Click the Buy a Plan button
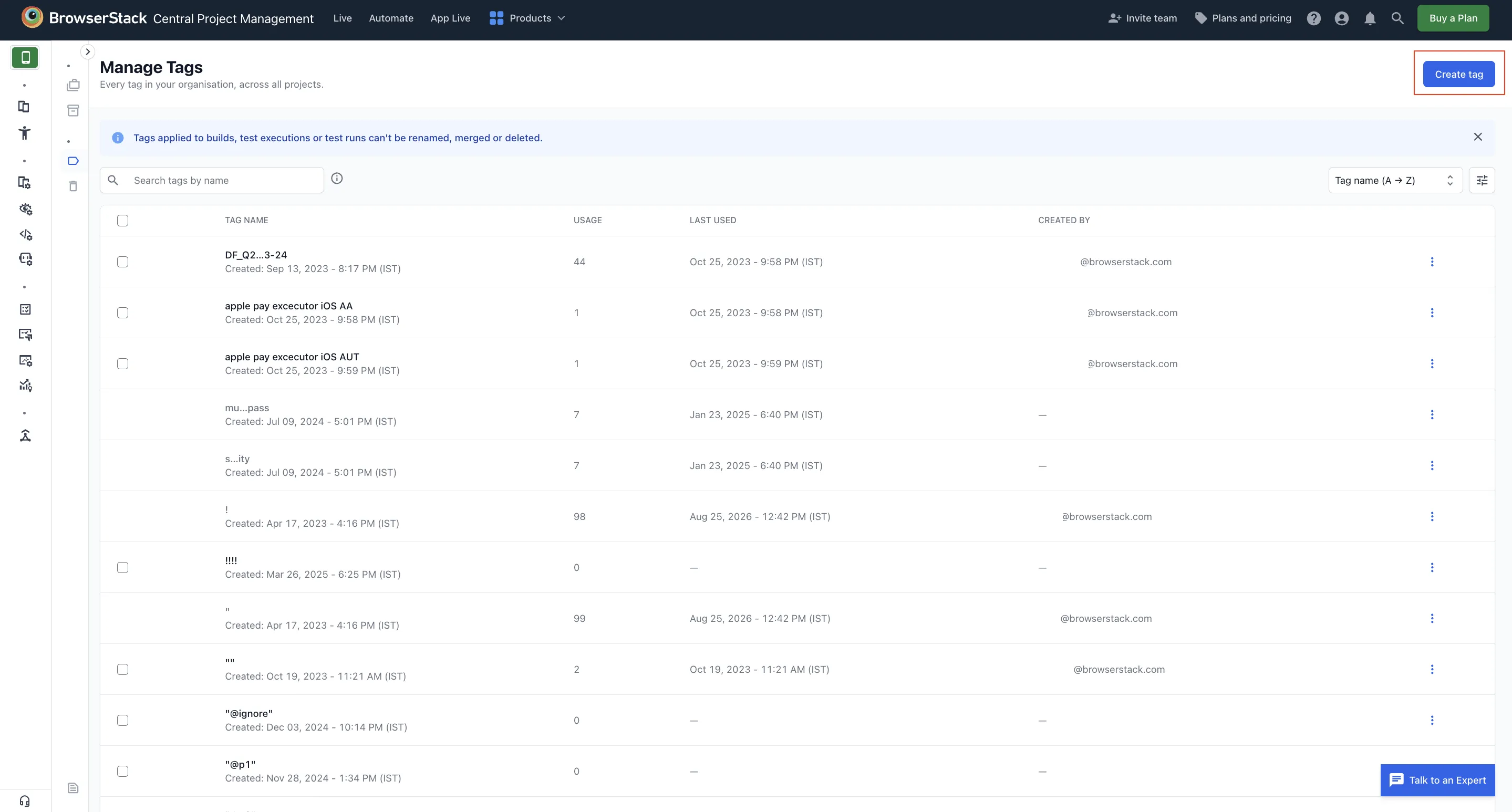This screenshot has height=812, width=1512. point(1453,18)
